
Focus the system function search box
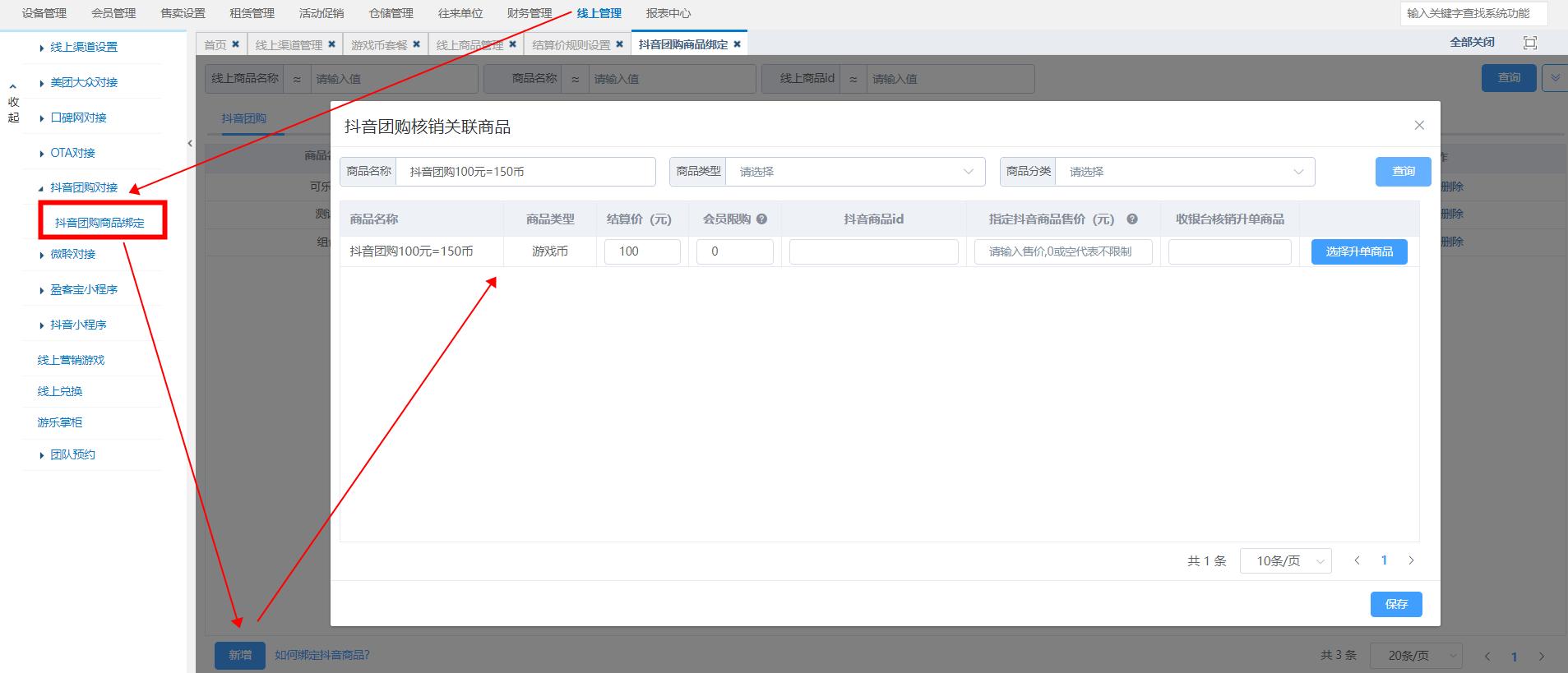click(1474, 13)
